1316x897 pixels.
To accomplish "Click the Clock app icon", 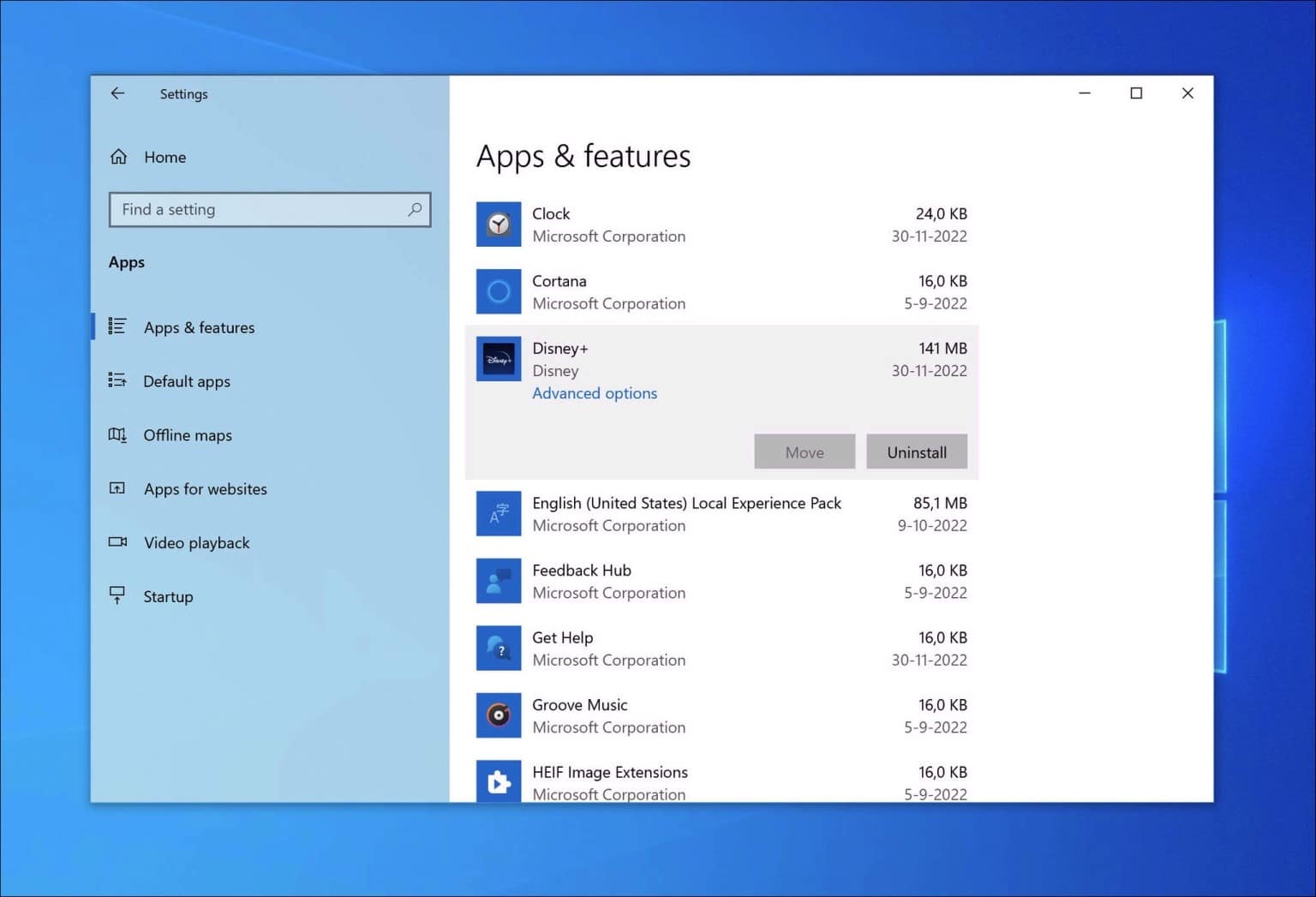I will (499, 224).
